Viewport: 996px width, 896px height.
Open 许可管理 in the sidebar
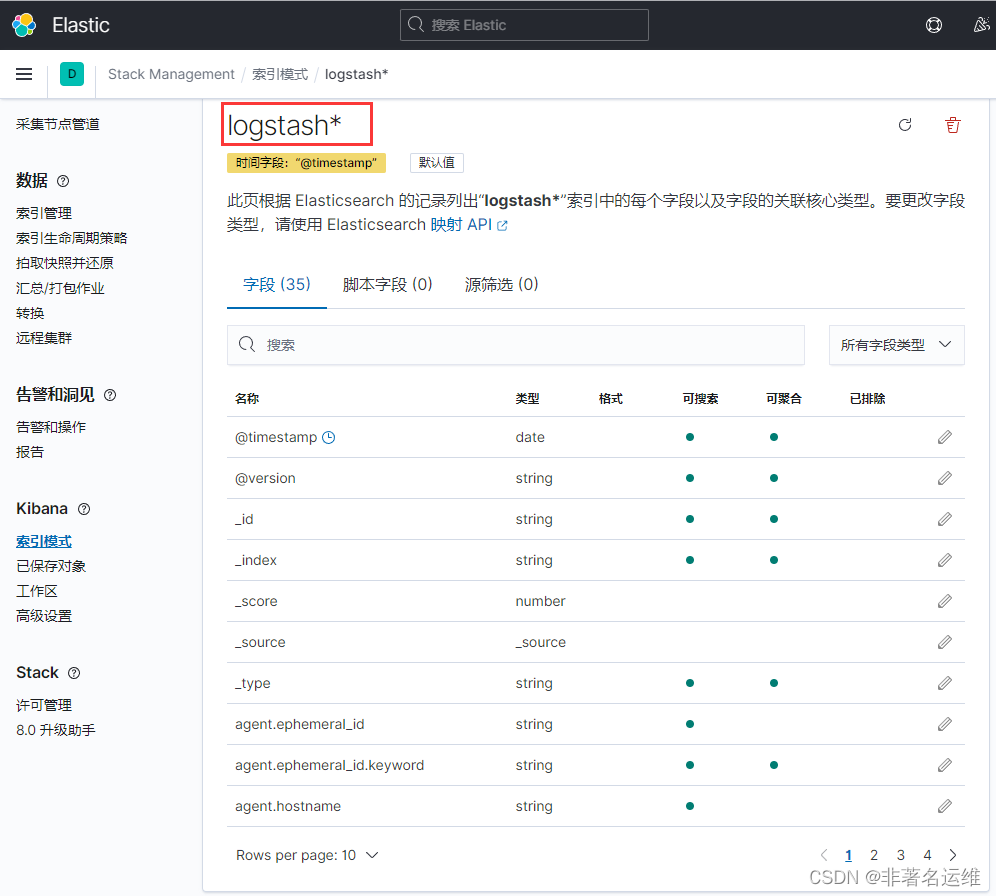click(44, 705)
